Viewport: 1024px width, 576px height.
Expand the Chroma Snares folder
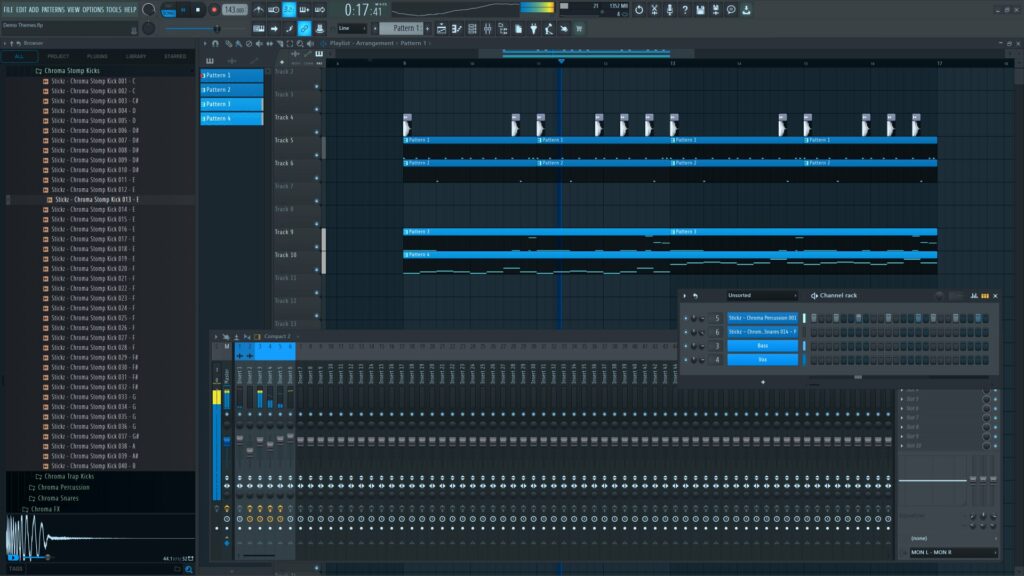54,499
